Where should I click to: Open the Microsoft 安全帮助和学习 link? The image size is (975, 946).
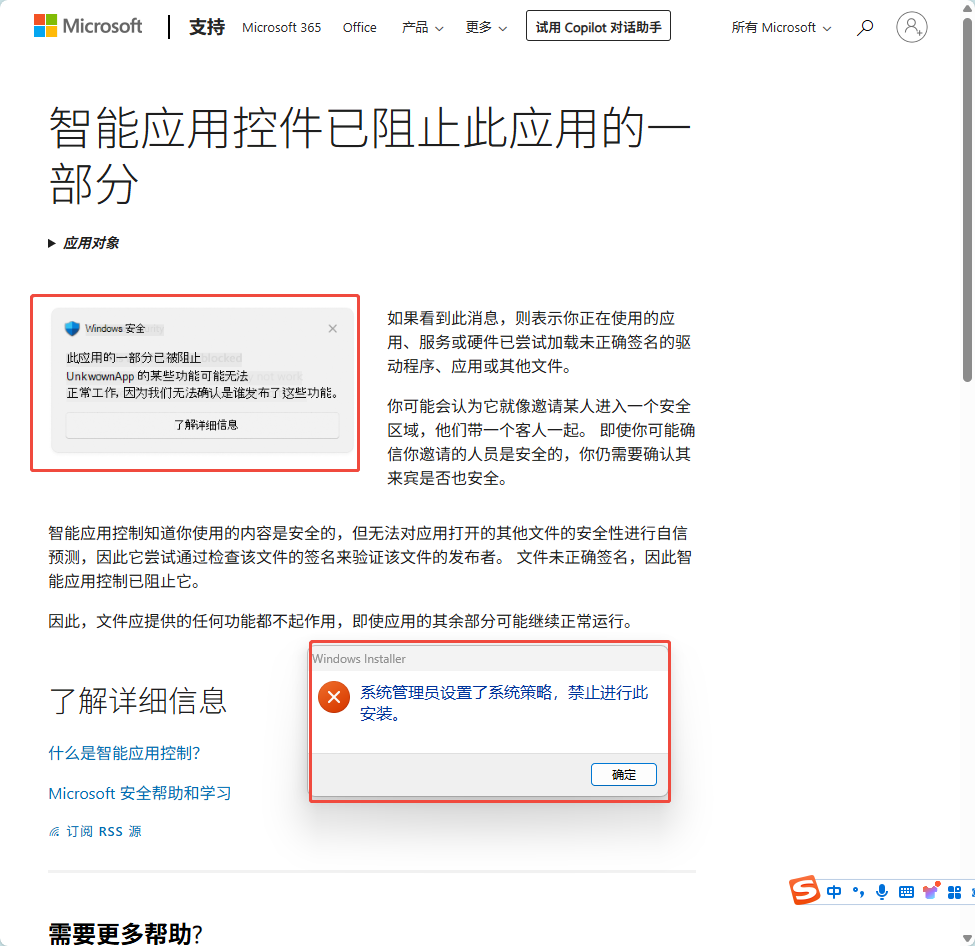(x=140, y=793)
